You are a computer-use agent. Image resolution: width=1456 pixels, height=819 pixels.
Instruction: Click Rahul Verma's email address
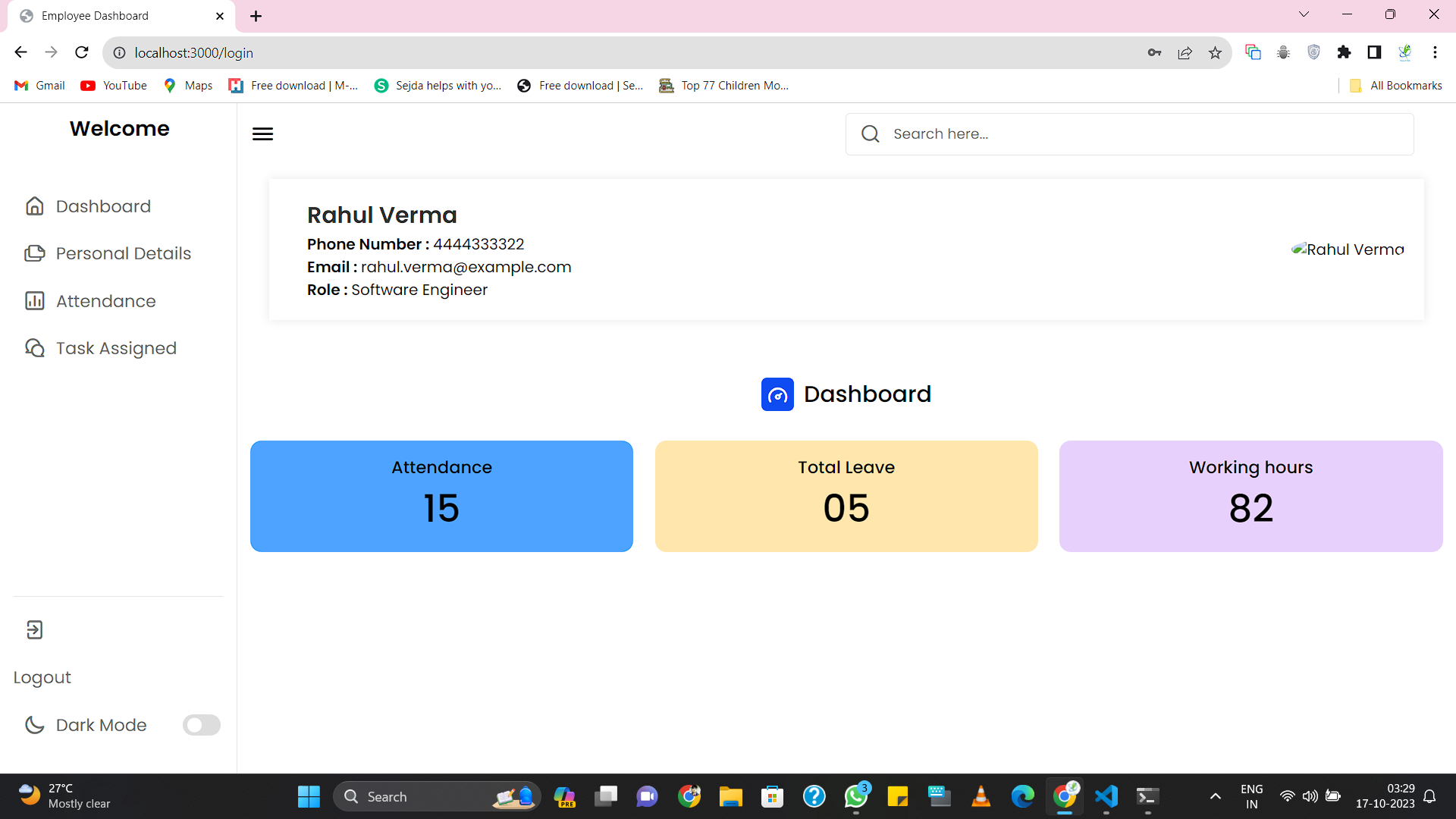466,267
